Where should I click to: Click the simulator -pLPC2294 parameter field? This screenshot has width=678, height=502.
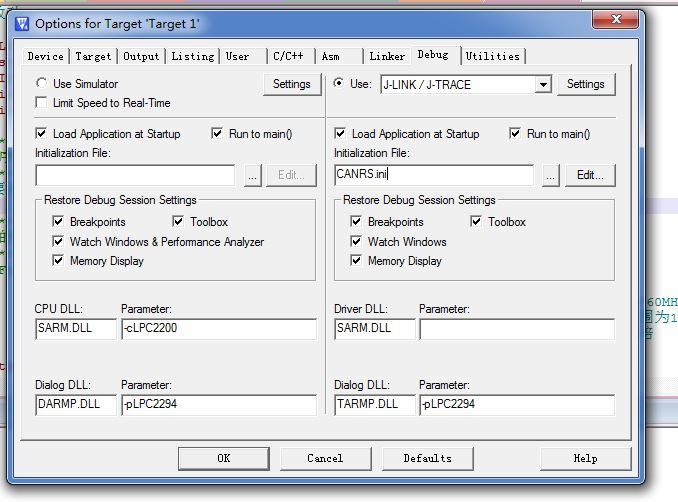click(x=219, y=405)
